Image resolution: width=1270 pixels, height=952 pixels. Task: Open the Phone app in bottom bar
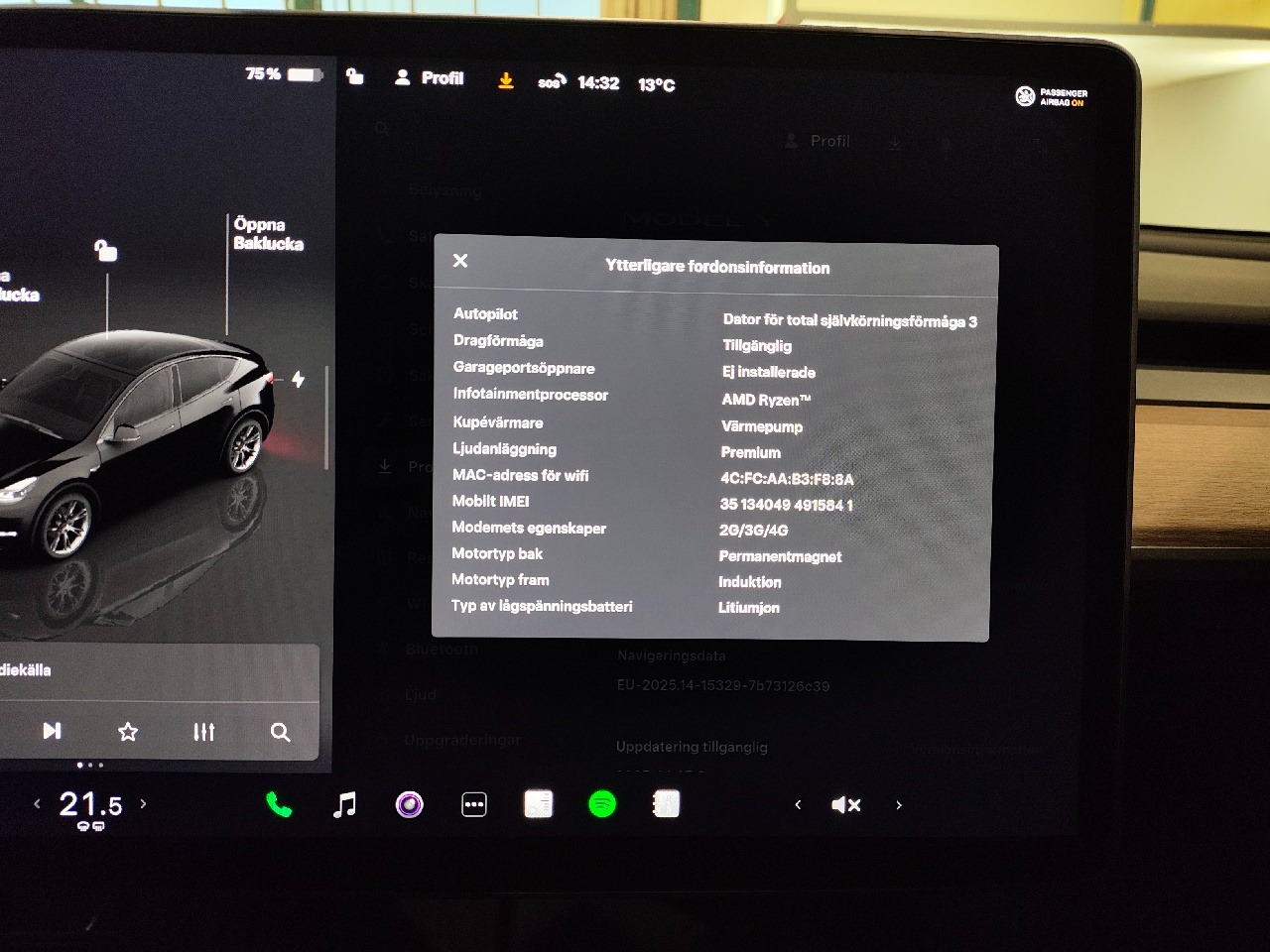279,805
